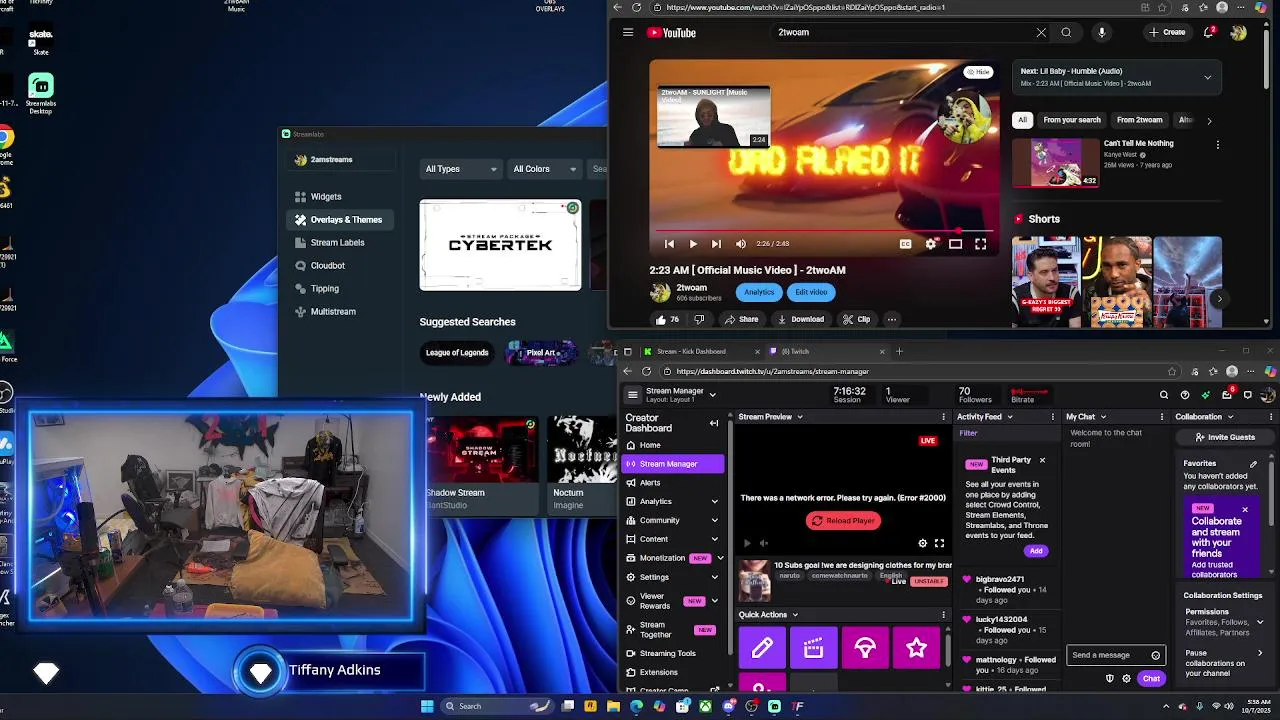Open Cloudbot in Streamlabs sidebar
Screen dimensions: 1280x720
pos(327,266)
